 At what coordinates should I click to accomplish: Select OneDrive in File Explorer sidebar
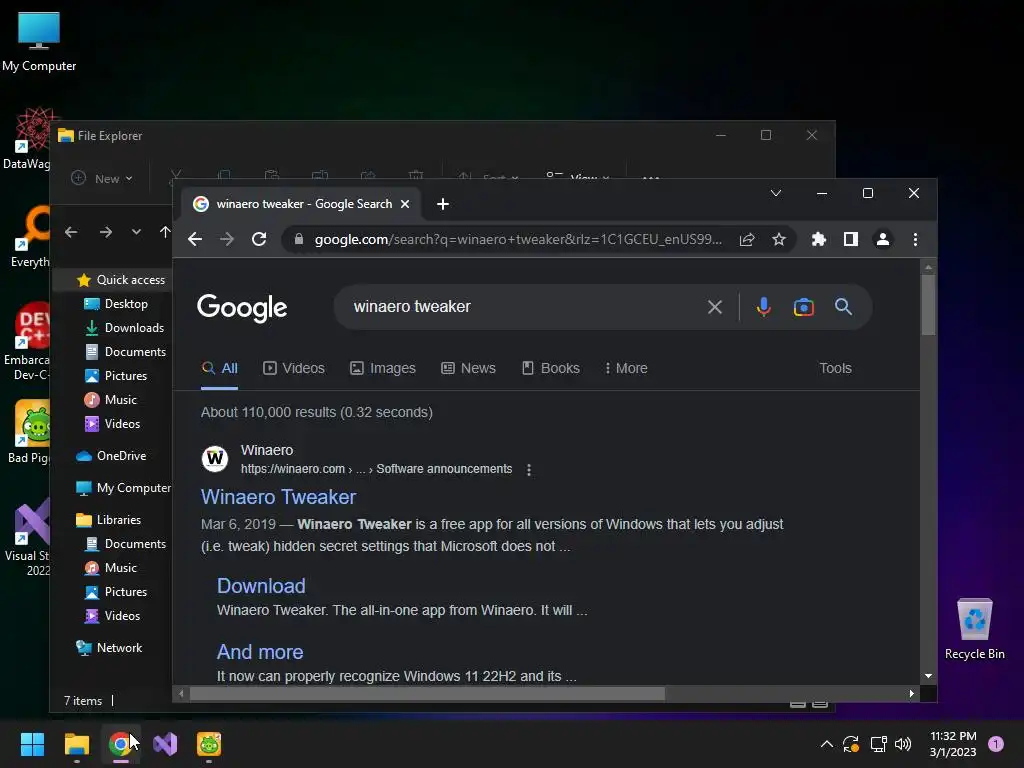click(110, 456)
